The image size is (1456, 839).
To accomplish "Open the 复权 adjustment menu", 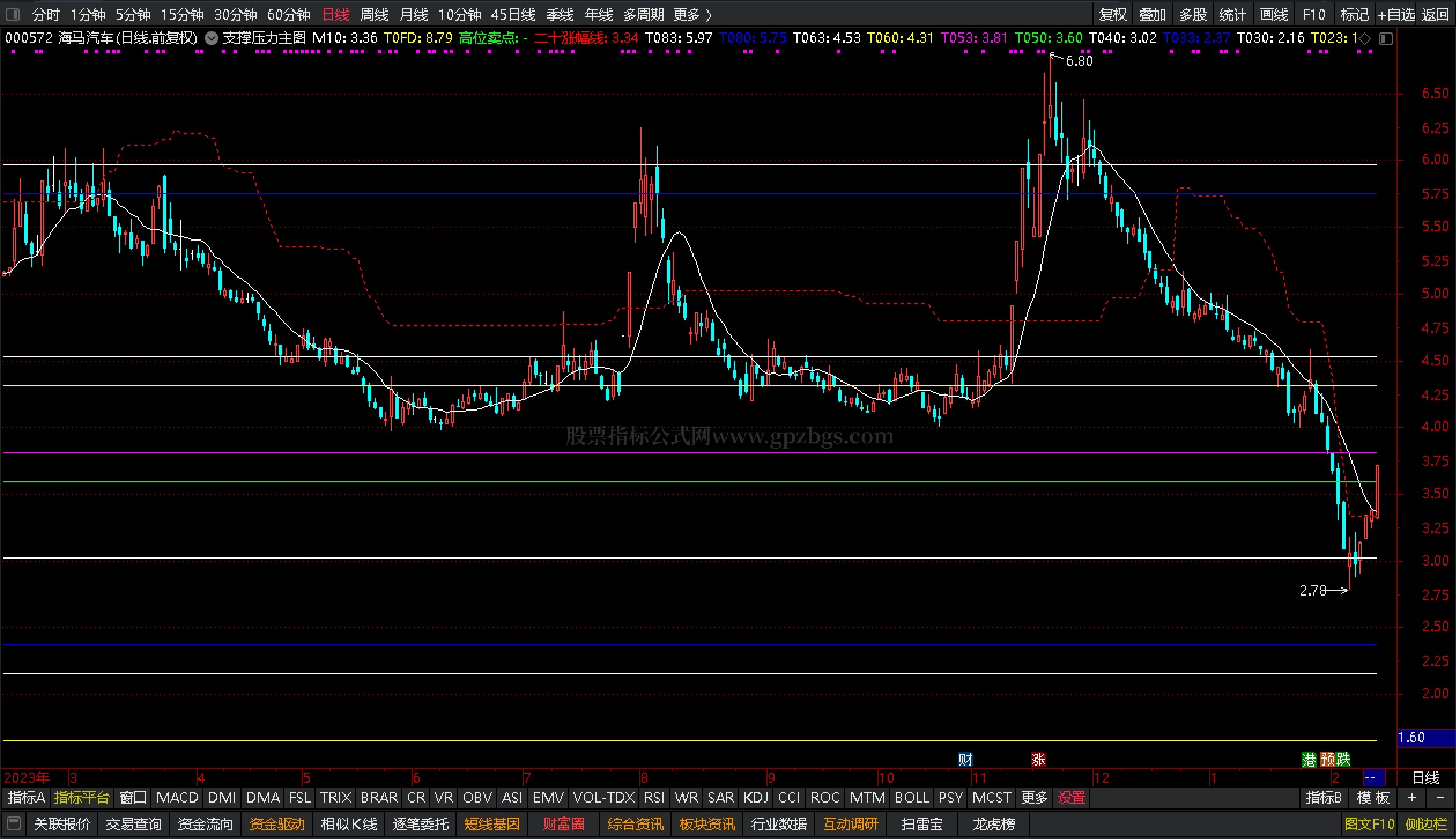I will tap(1113, 14).
